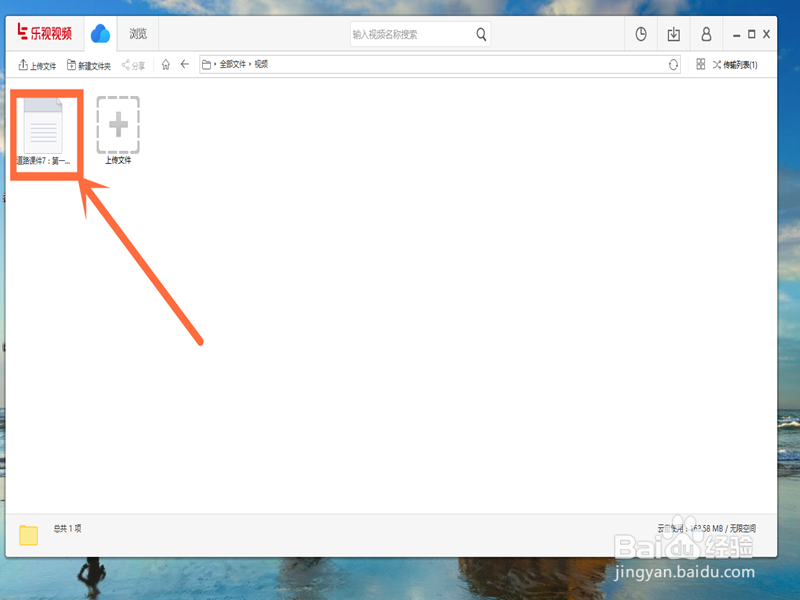Click the LeTV video logo
The image size is (800, 600).
coord(45,33)
